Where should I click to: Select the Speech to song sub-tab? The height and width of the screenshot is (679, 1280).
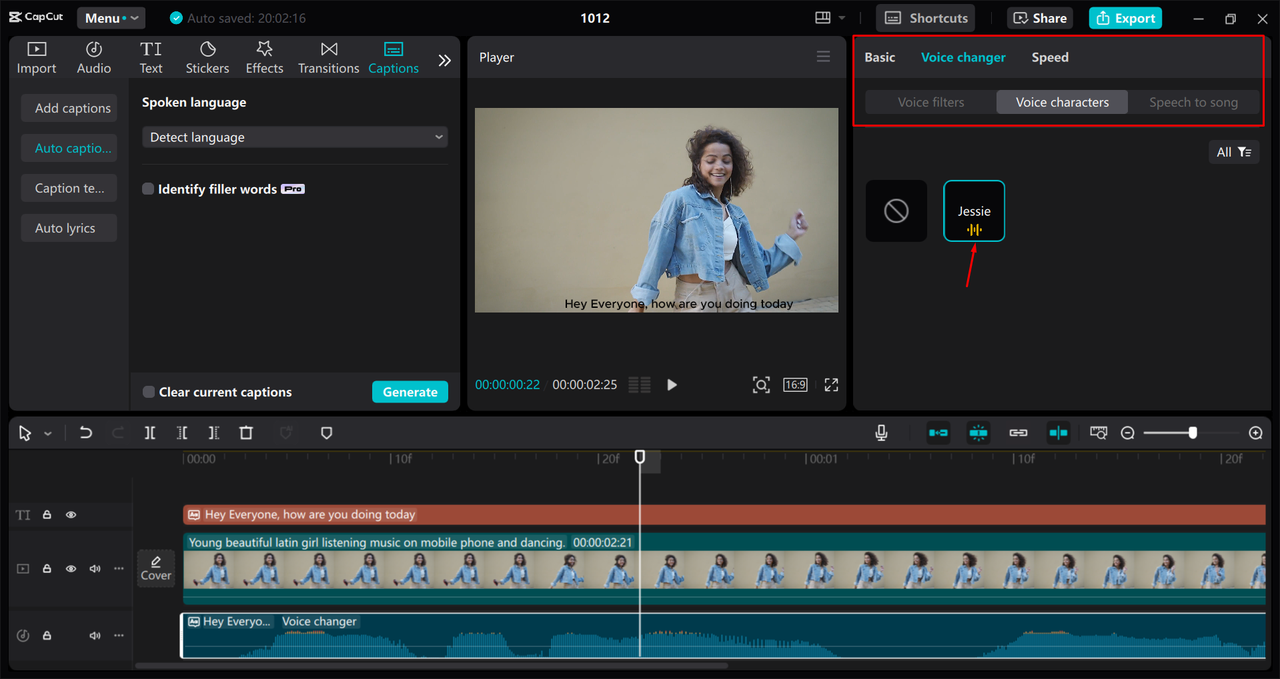[1193, 102]
